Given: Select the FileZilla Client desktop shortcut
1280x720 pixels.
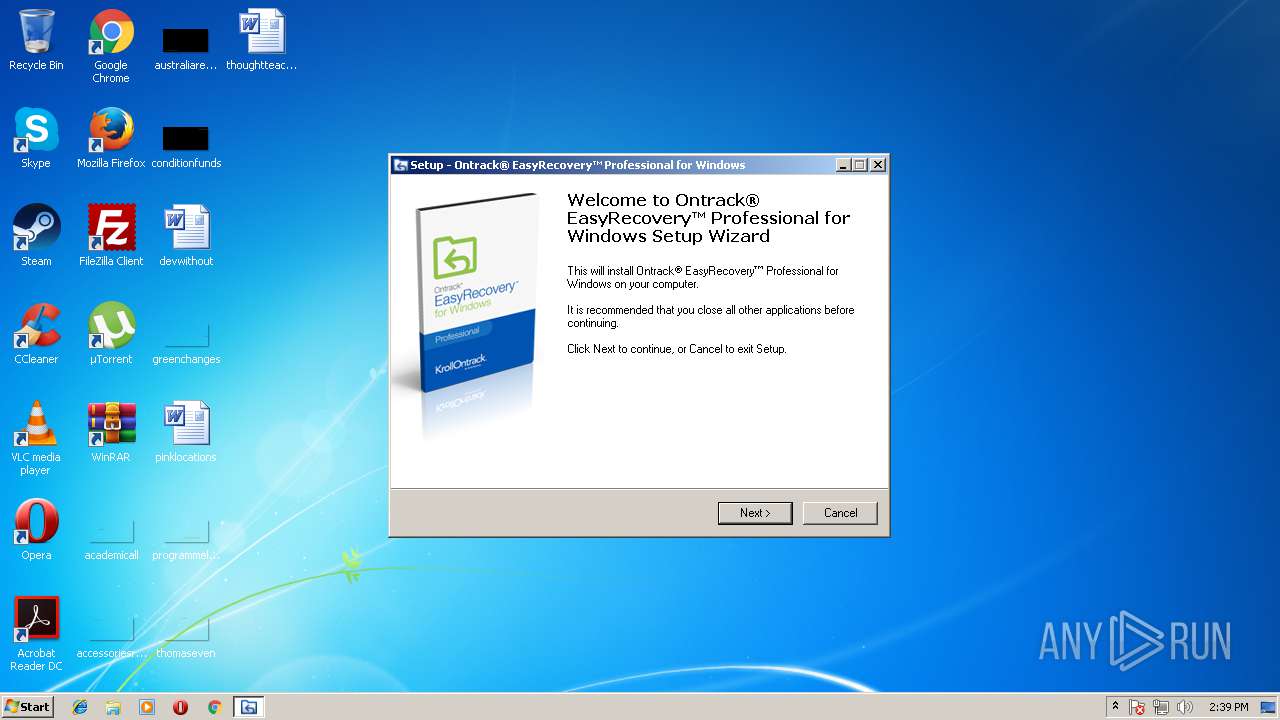Looking at the screenshot, I should coord(111,236).
